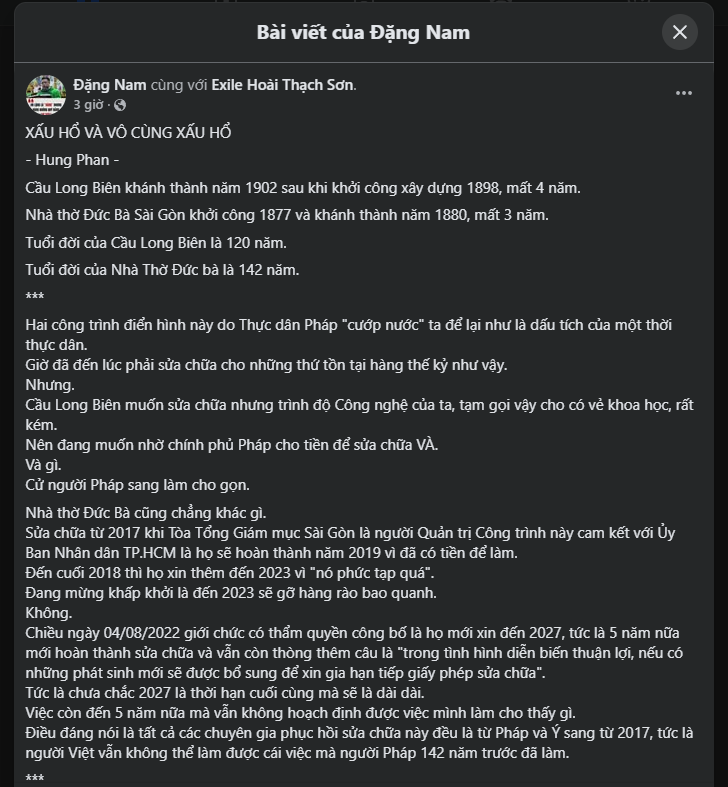728x787 pixels.
Task: Close the Bài viết của Đặng Nam dialog
Action: 679,32
